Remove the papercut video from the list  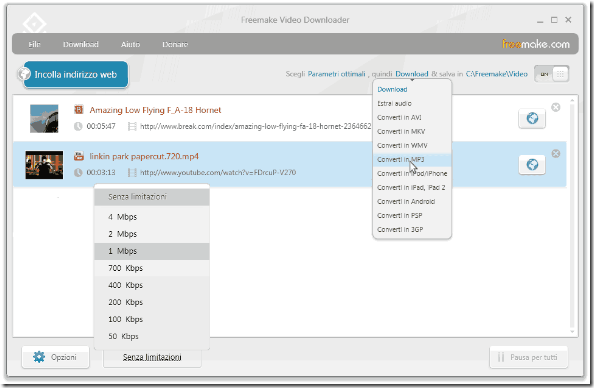pyautogui.click(x=556, y=154)
